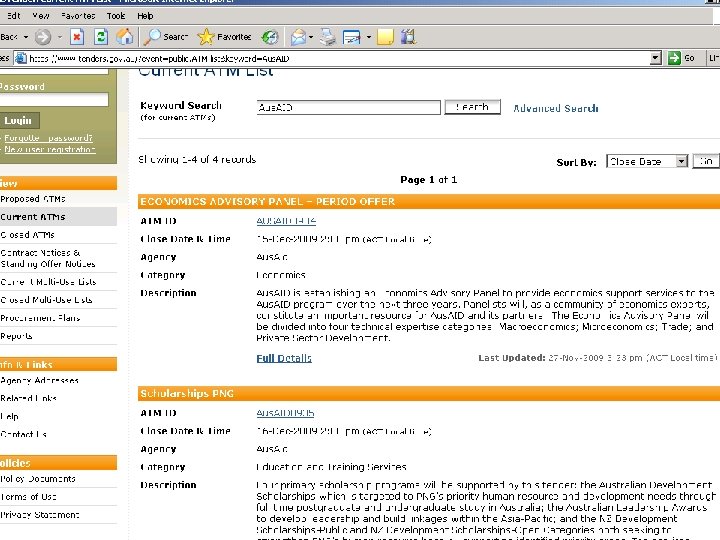Viewport: 720px width, 540px height.
Task: Open the Forward button history dropdown arrow
Action: (x=60, y=37)
